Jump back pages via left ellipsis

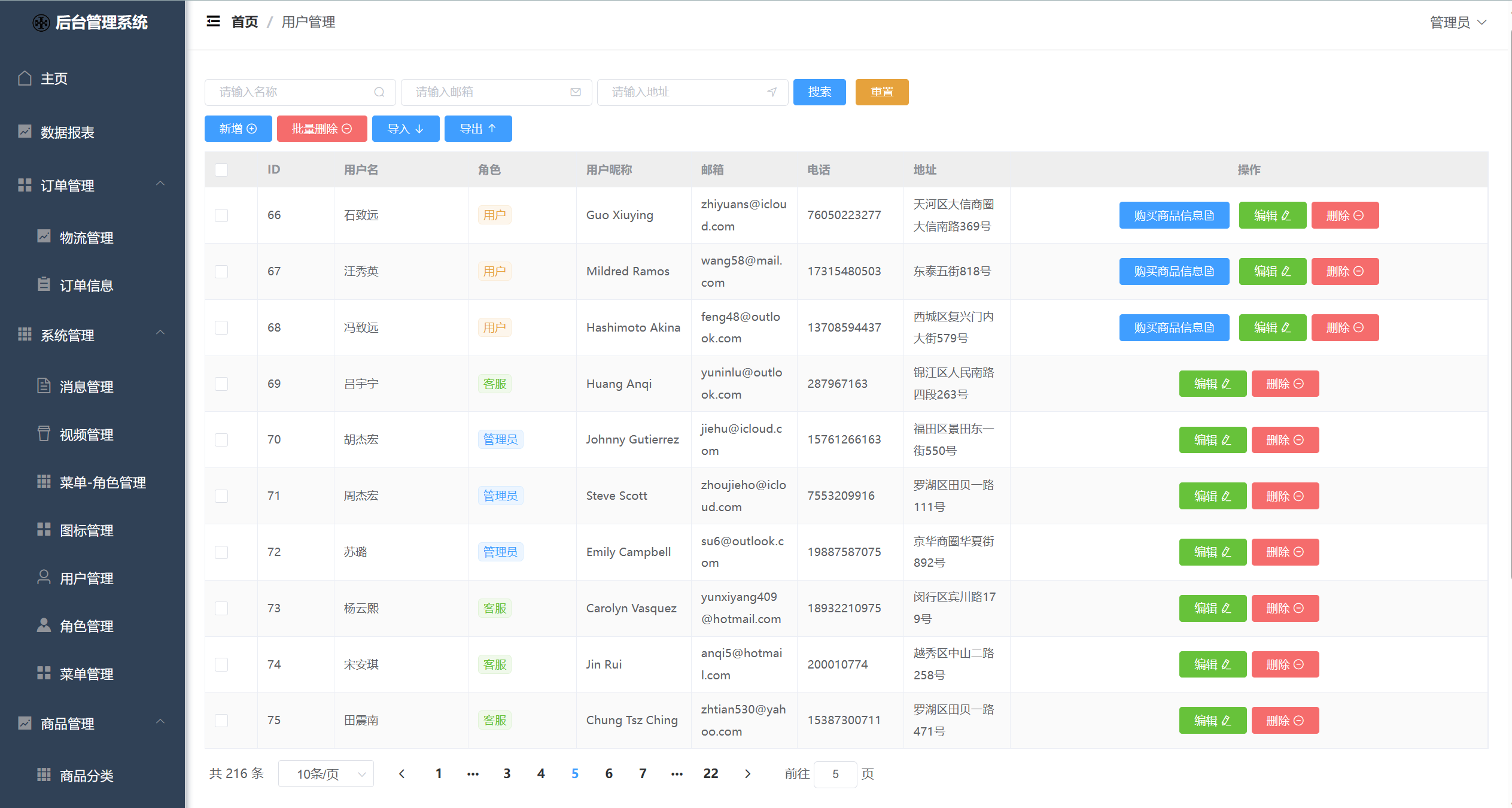[x=473, y=774]
